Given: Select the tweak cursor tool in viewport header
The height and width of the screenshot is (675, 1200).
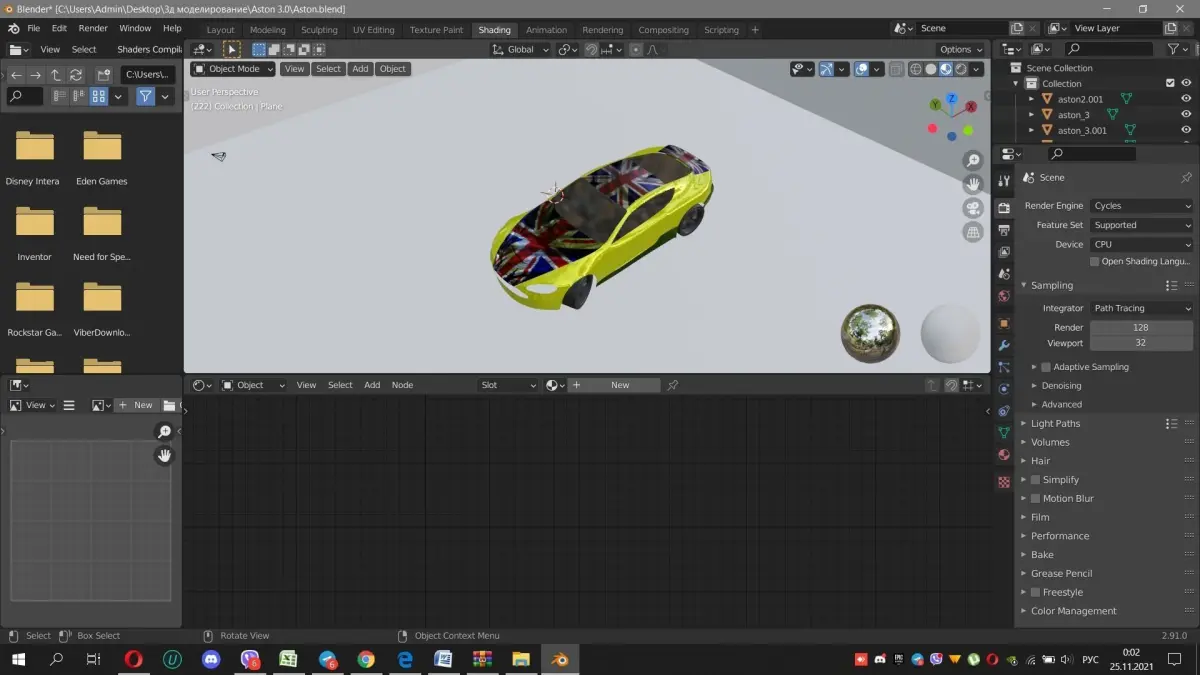Looking at the screenshot, I should pyautogui.click(x=232, y=49).
